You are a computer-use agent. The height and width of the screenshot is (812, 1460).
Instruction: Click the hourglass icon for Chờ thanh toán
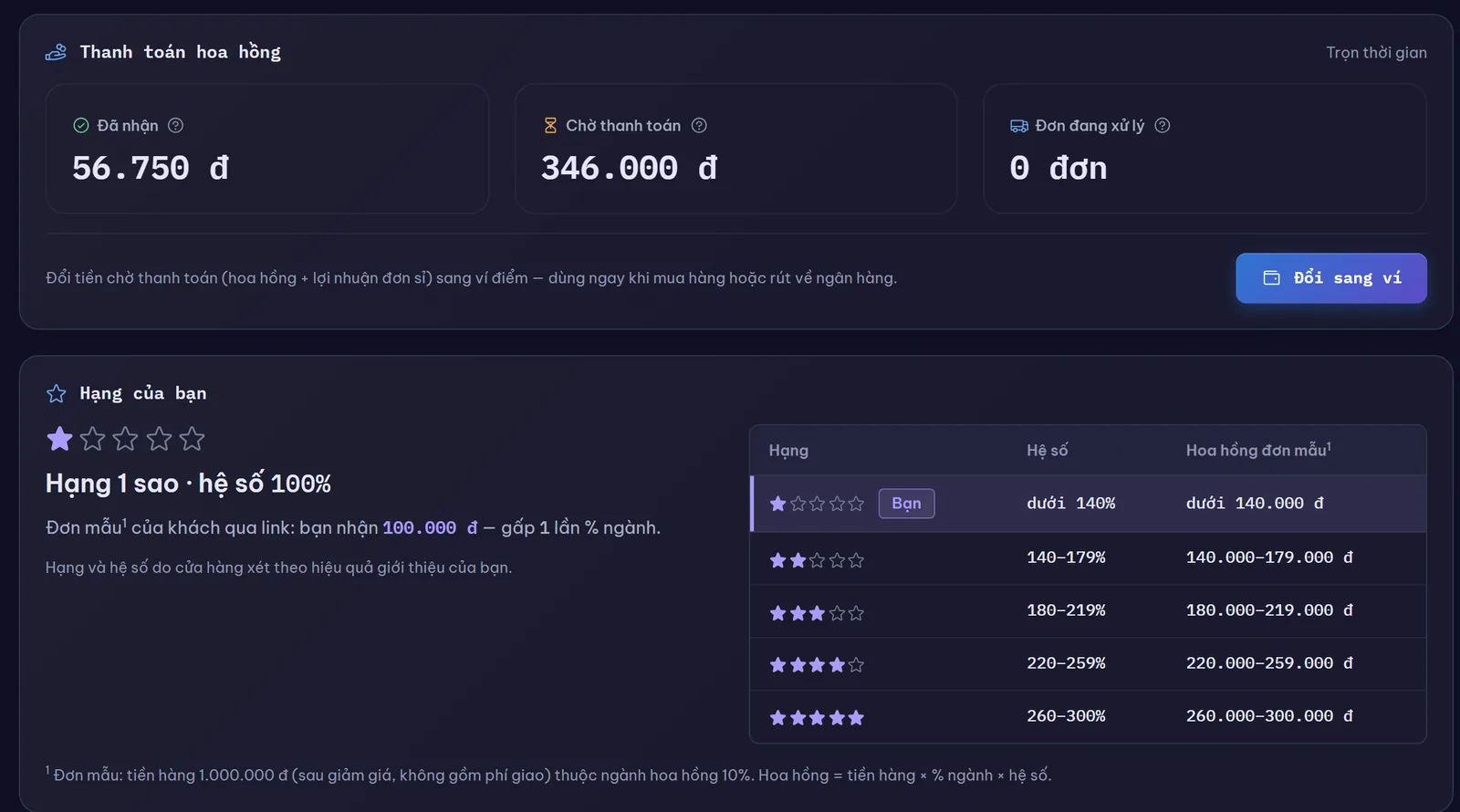coord(550,126)
